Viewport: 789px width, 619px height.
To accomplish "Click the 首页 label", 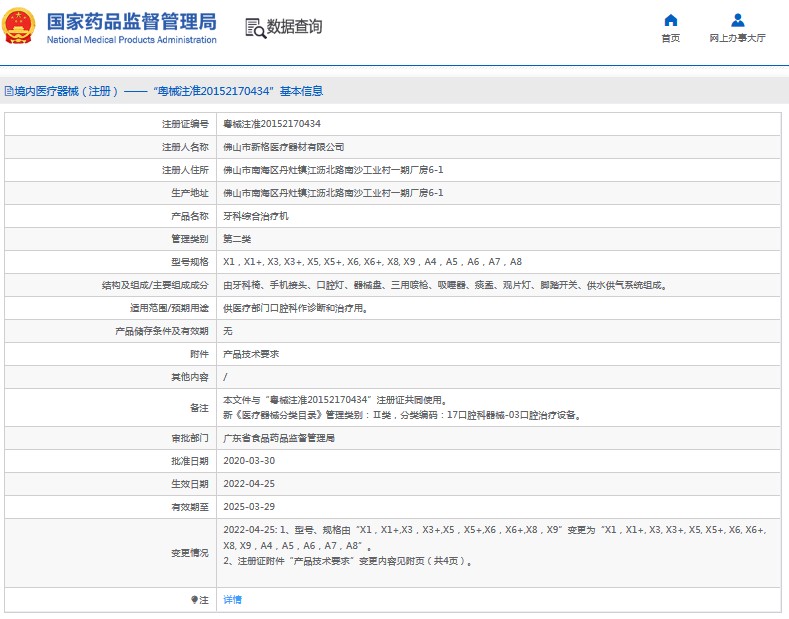I will (671, 38).
